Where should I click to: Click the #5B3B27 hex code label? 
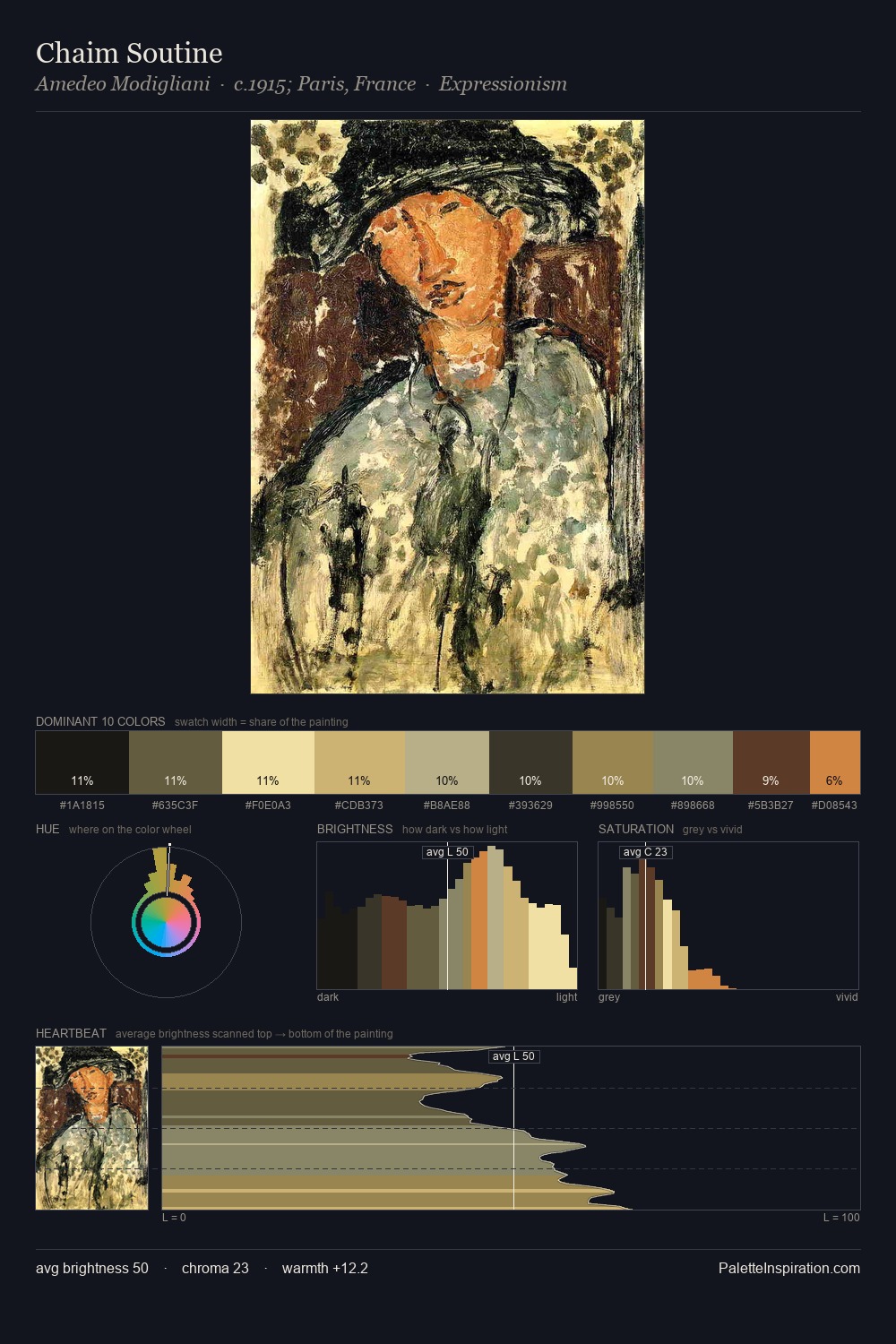pyautogui.click(x=771, y=806)
